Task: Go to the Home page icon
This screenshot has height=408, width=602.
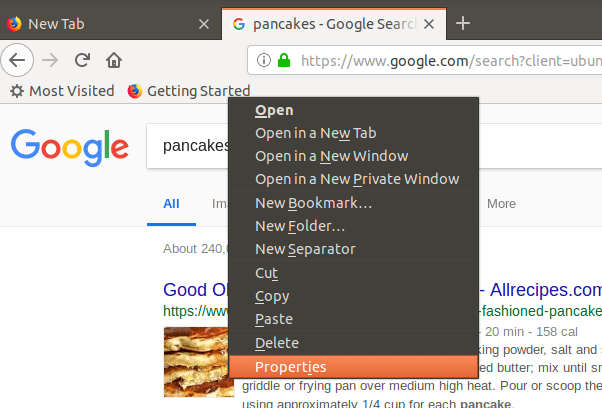Action: 114,60
